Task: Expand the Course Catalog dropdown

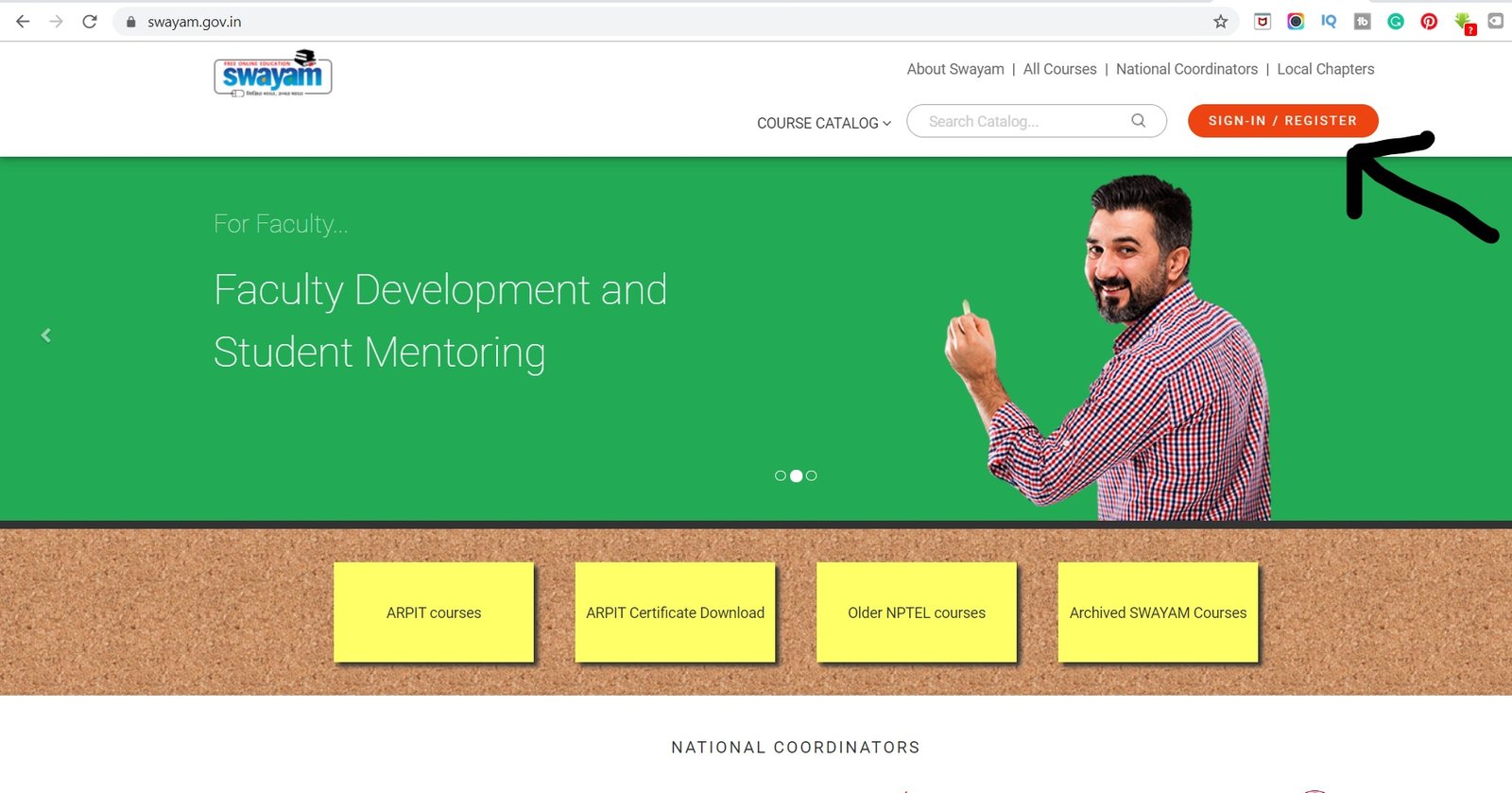Action: [823, 123]
